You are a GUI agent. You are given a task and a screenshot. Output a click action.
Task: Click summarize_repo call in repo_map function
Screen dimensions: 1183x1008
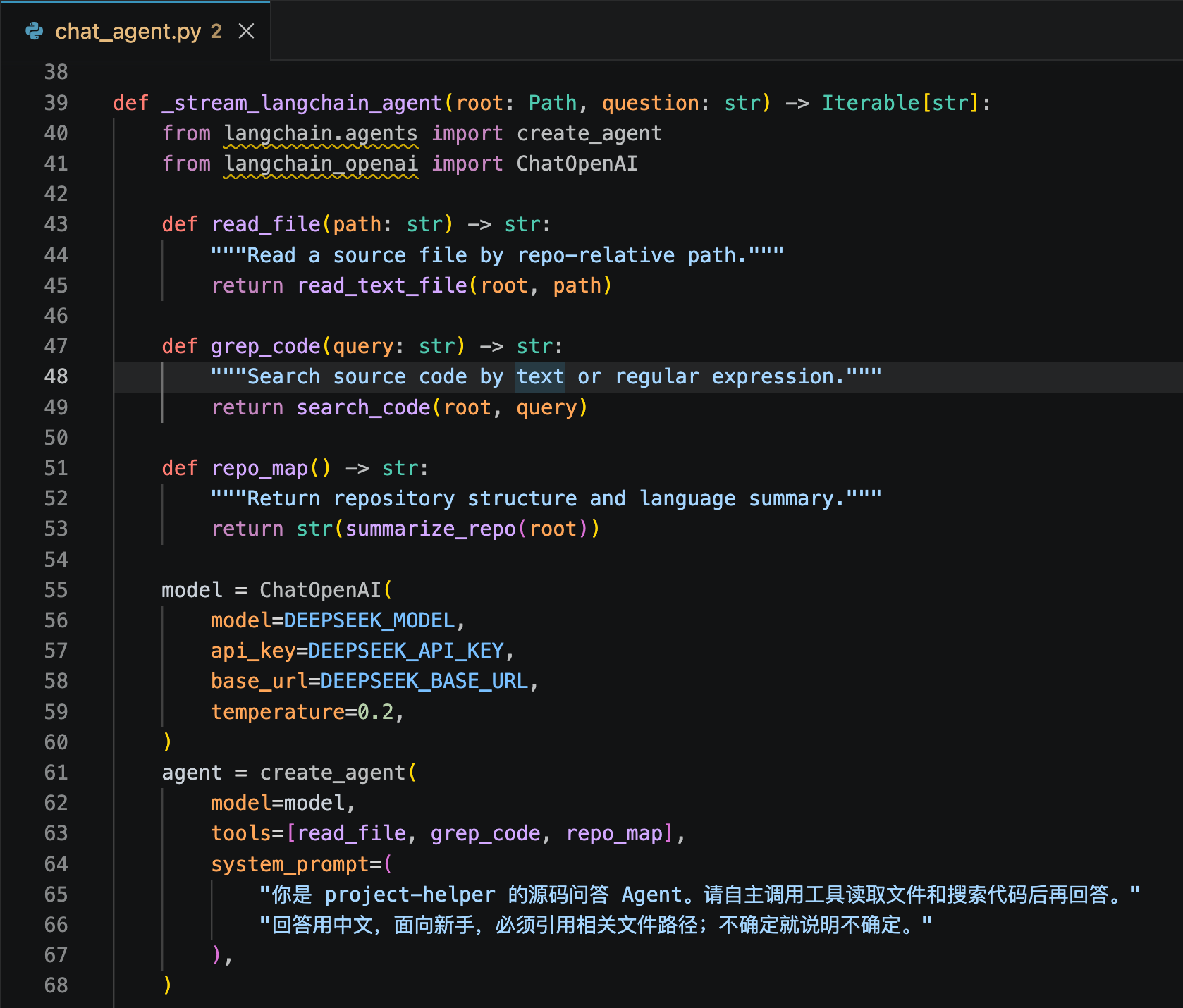tap(431, 529)
